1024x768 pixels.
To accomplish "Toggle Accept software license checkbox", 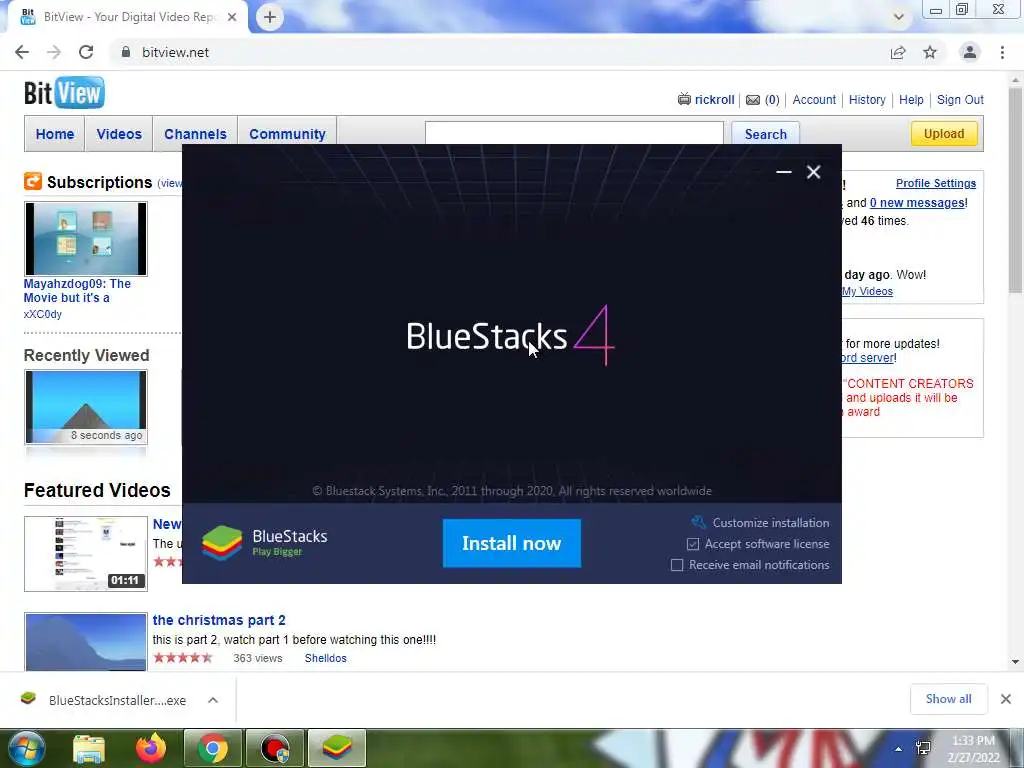I will [693, 544].
